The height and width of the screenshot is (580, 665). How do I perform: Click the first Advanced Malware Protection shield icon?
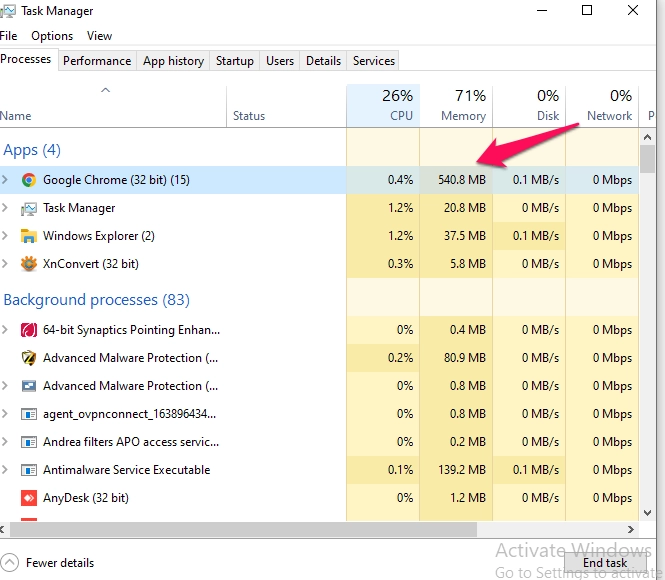tap(29, 358)
